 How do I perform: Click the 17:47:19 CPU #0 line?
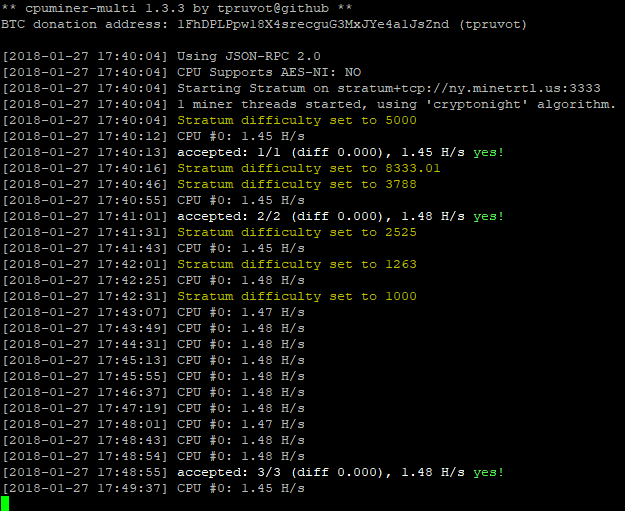(x=153, y=408)
